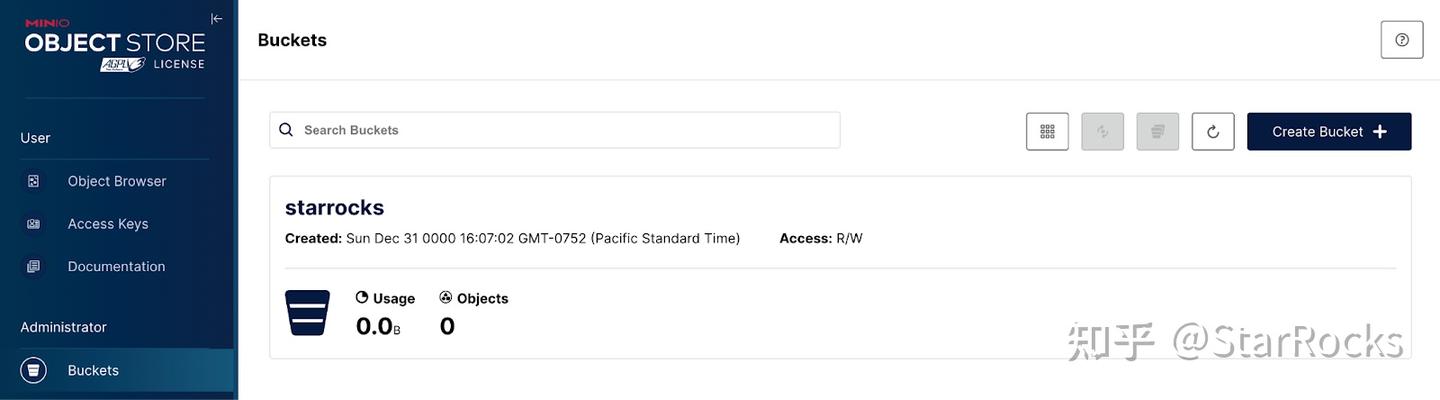Viewport: 1440px width, 400px height.
Task: Select Buckets under Administrator
Action: coord(93,370)
